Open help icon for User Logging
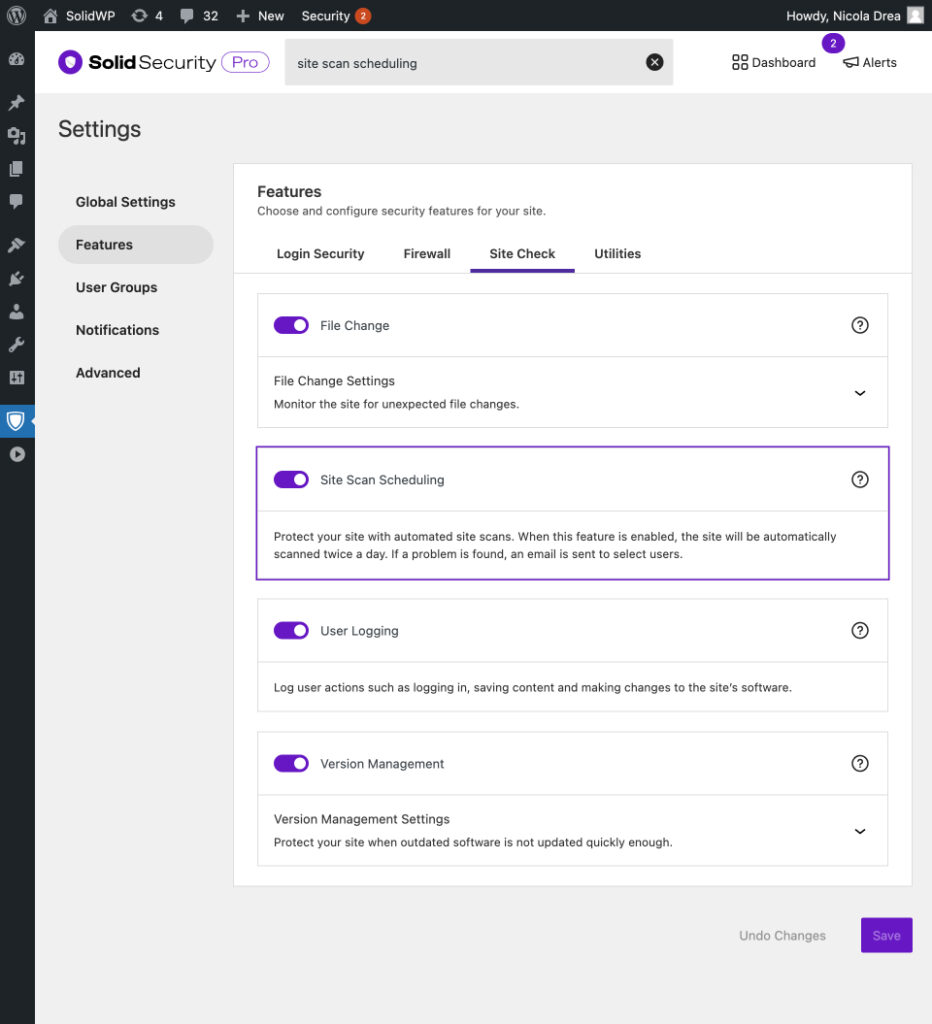The width and height of the screenshot is (932, 1024). pyautogui.click(x=859, y=631)
